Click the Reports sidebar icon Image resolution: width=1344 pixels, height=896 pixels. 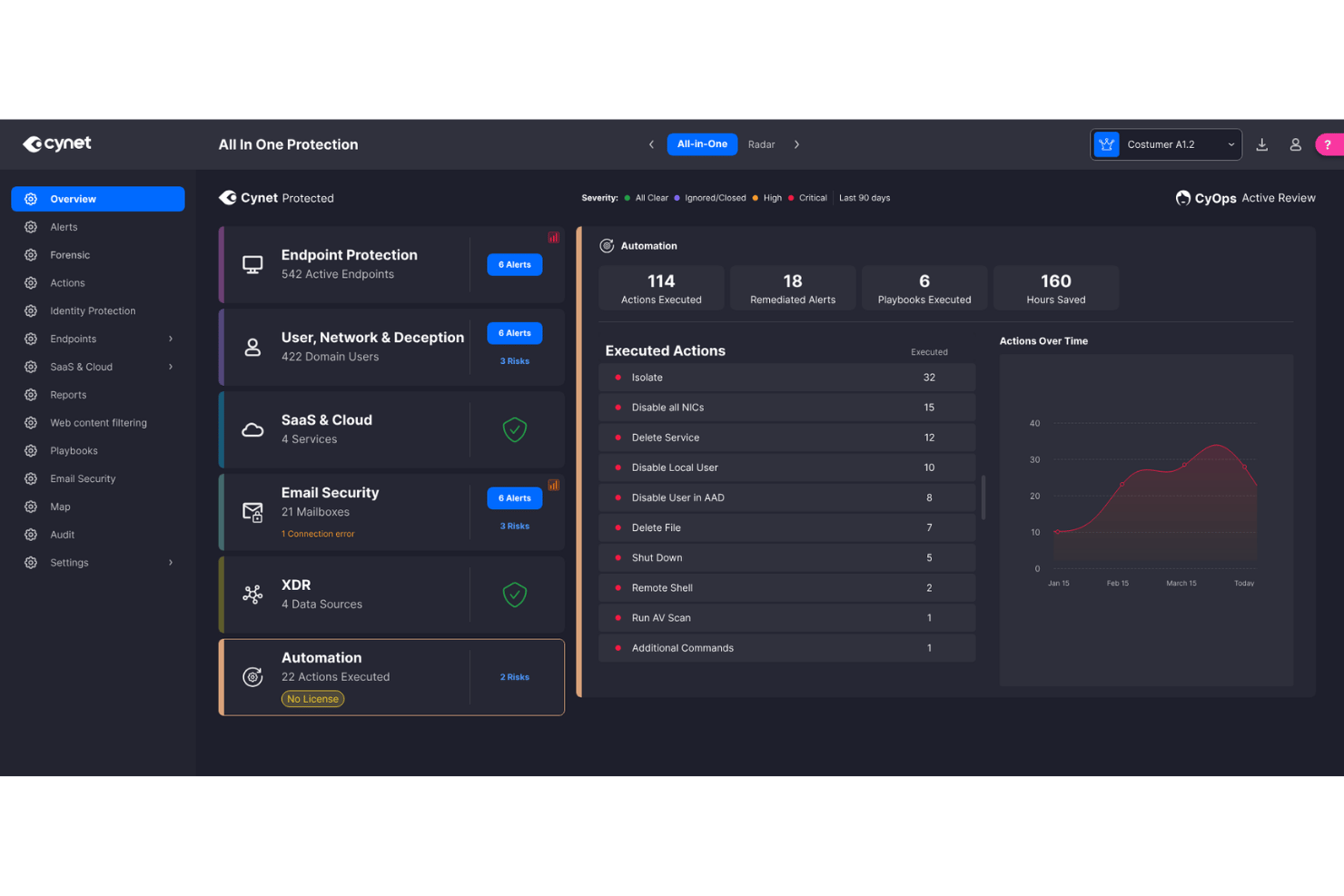tap(31, 395)
